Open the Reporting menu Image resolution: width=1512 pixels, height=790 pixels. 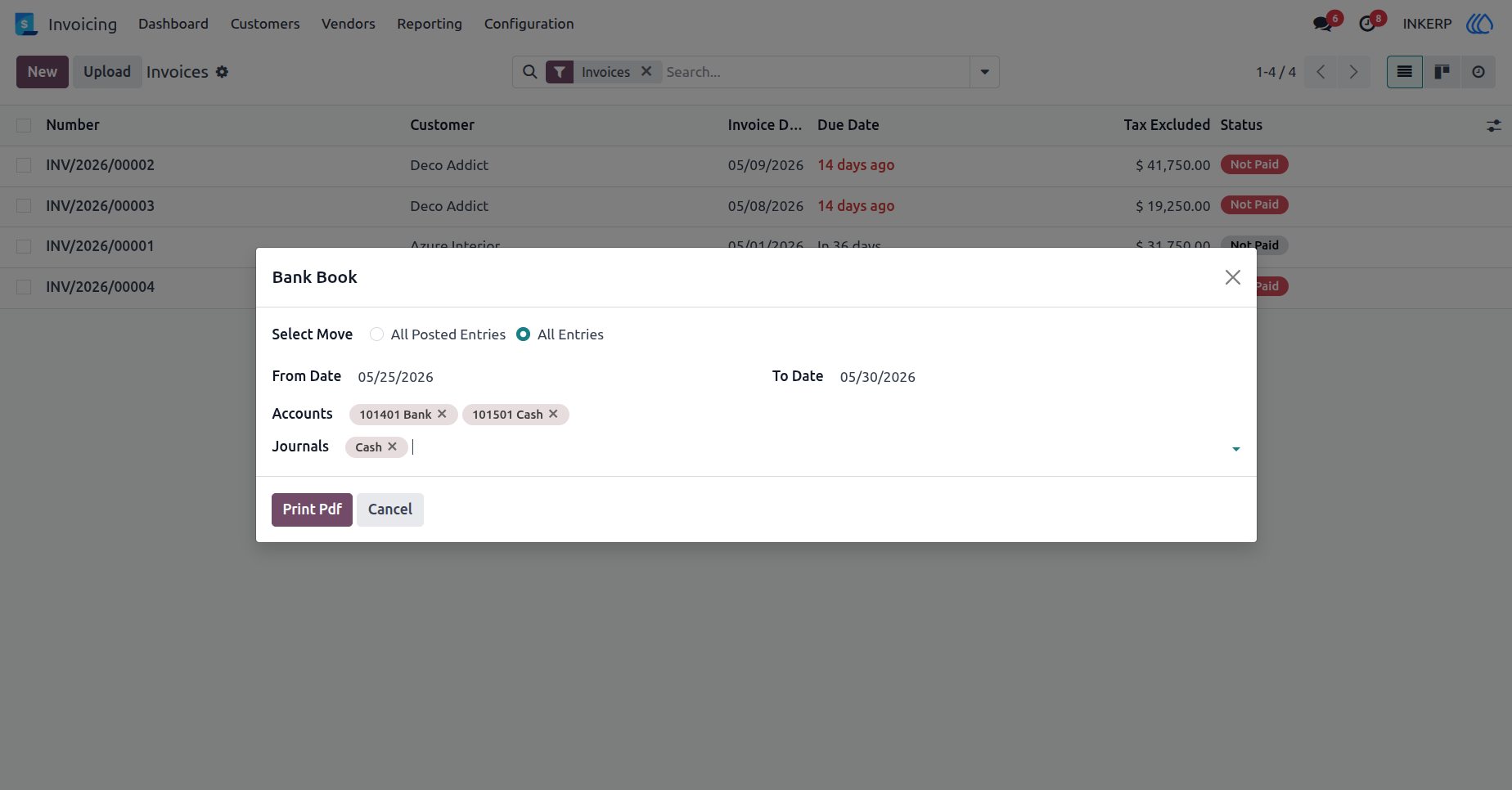(x=430, y=24)
